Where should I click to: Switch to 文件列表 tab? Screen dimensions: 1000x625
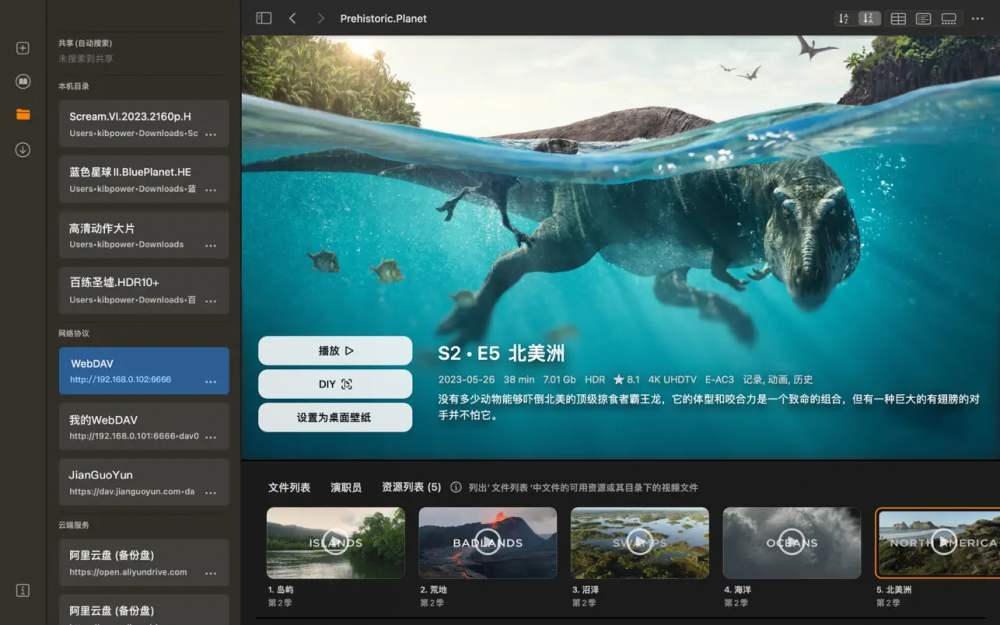(x=289, y=487)
